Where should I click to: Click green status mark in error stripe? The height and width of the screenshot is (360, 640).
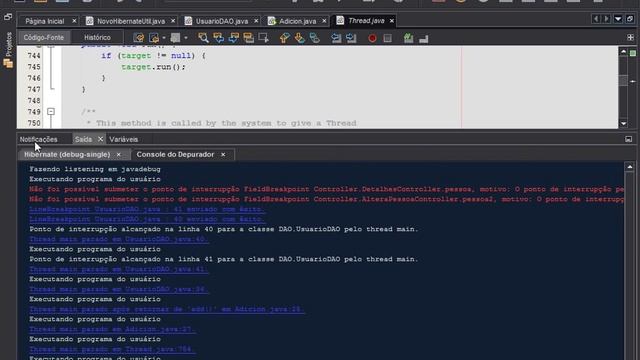pyautogui.click(x=633, y=53)
